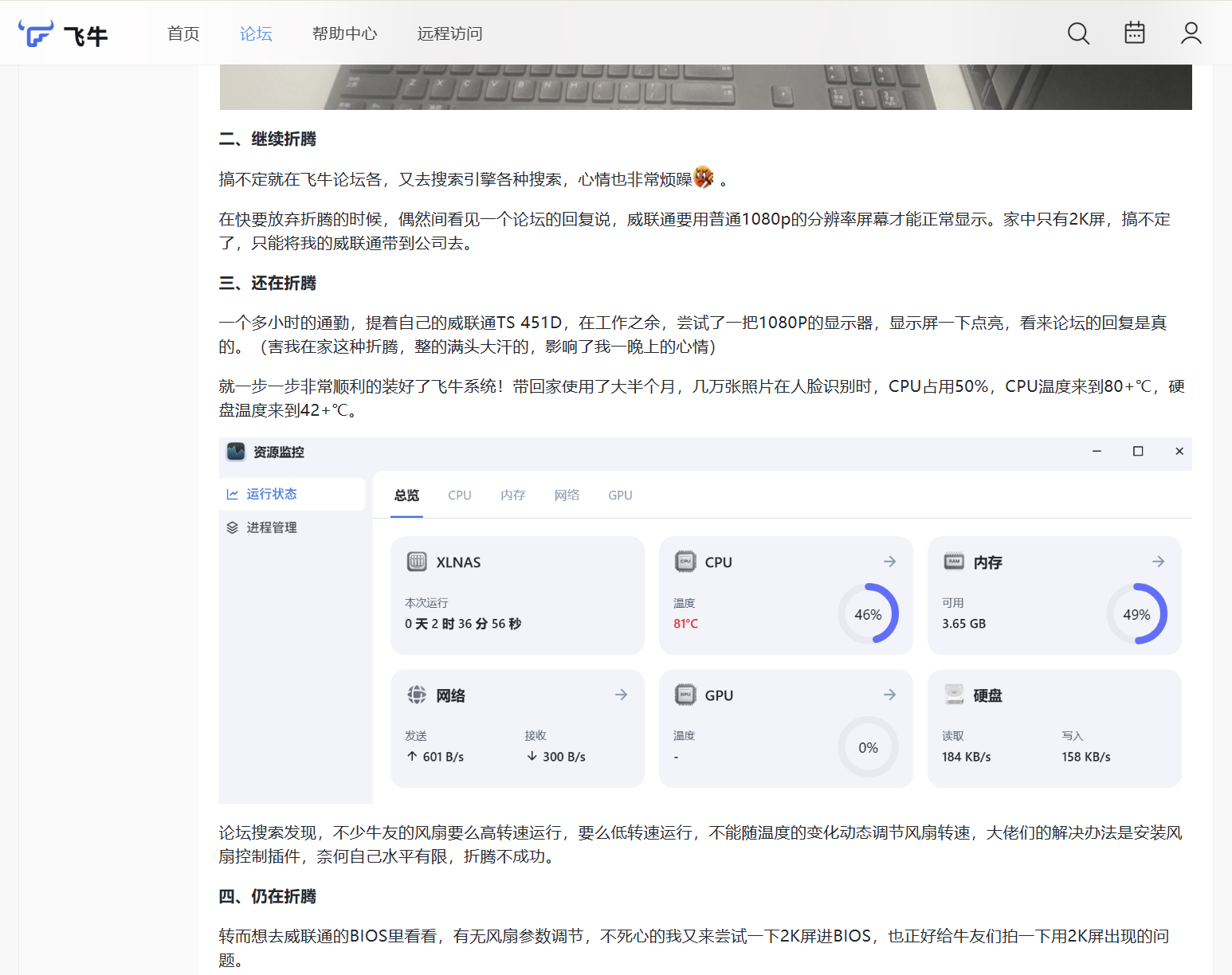Click the 内存 RAM icon
Screen dimensions: 1232x975
[954, 562]
